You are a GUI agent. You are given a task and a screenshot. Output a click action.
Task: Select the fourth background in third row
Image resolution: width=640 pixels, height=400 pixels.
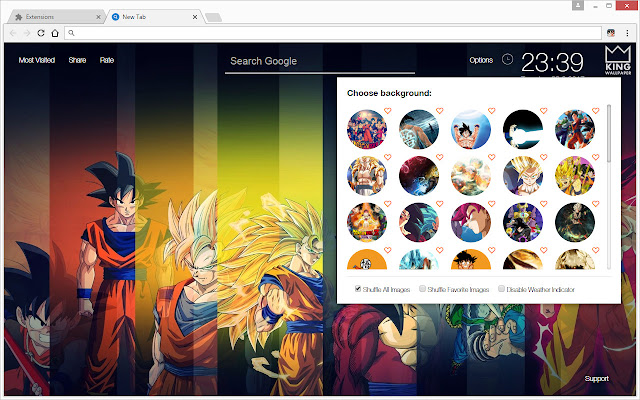523,222
